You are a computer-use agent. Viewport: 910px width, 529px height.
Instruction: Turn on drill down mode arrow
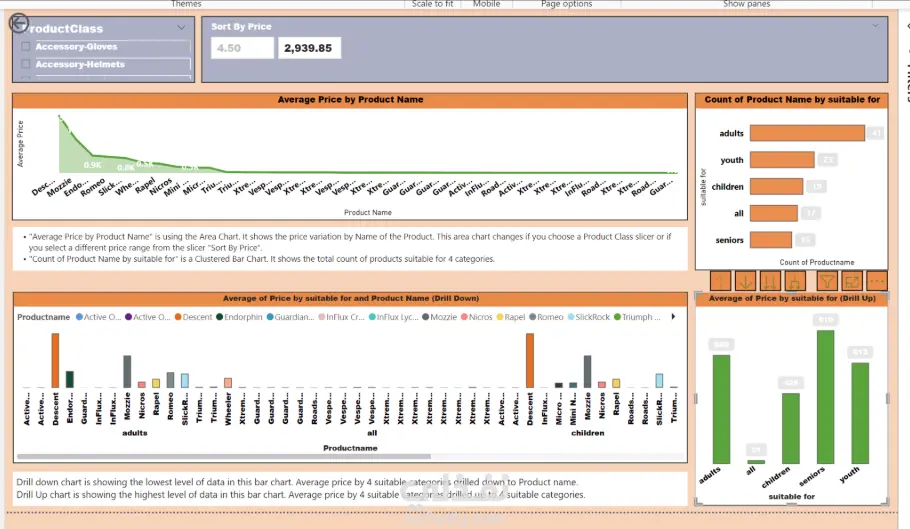[x=745, y=282]
